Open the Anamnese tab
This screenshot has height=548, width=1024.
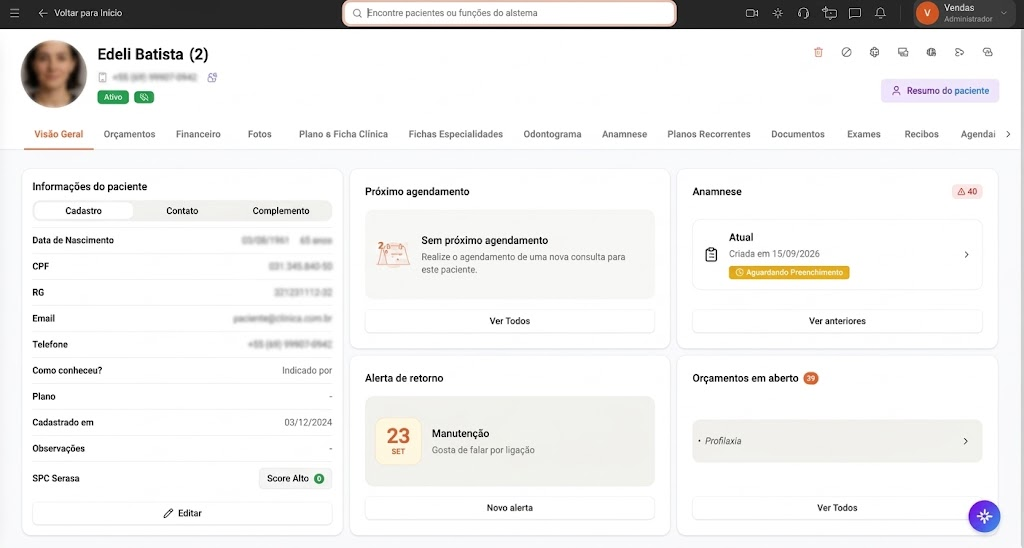[x=624, y=134]
